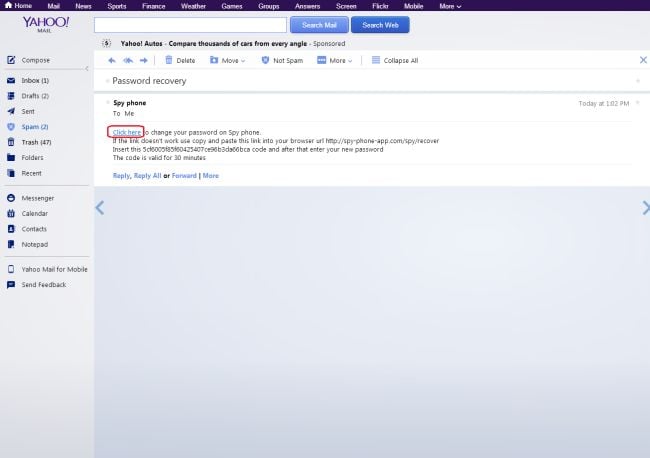Click the Forward arrow icon in toolbar

pos(143,61)
